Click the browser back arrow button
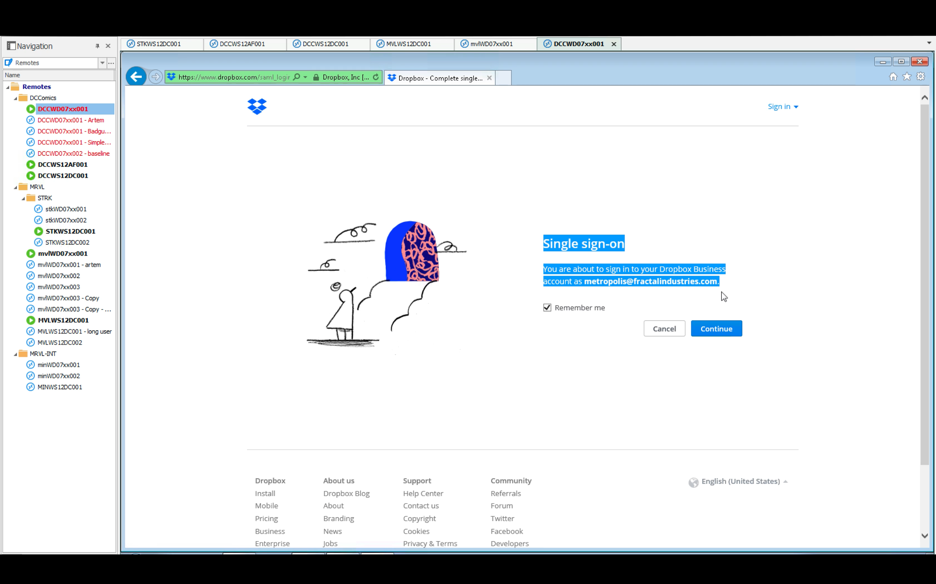Viewport: 936px width, 584px height. [x=136, y=76]
